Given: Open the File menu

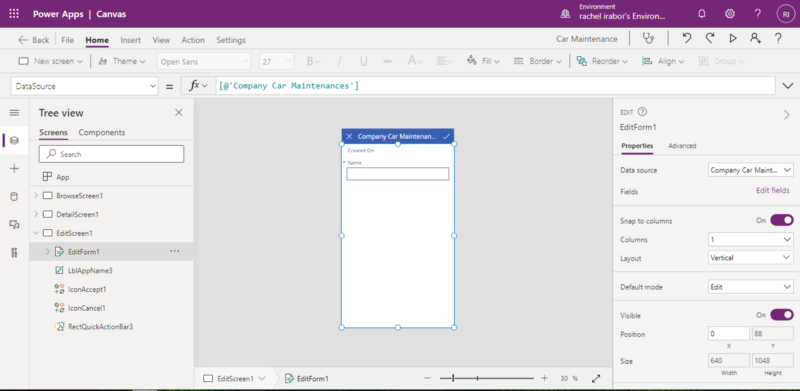Looking at the screenshot, I should point(67,40).
